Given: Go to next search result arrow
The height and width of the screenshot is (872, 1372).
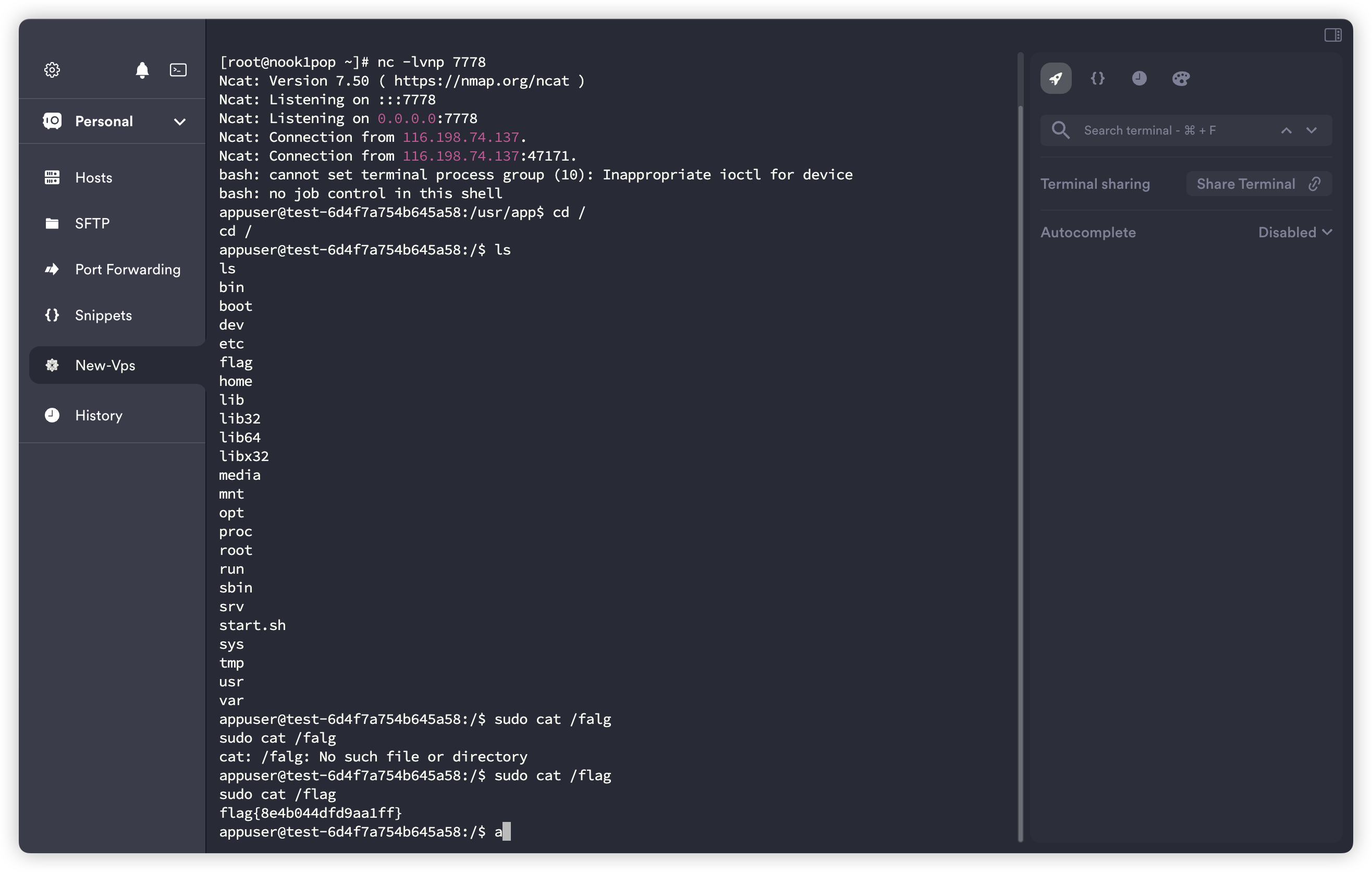Looking at the screenshot, I should coord(1312,130).
